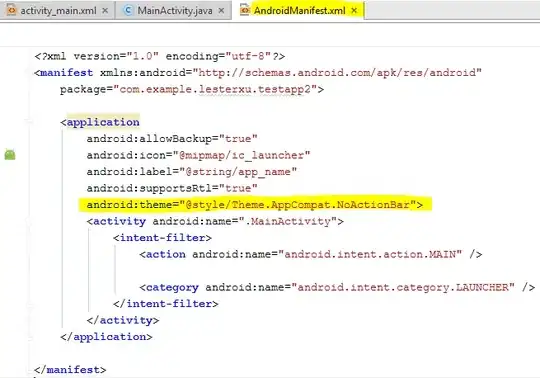This screenshot has height=378, width=540.
Task: Click the .MainActivity activity name
Action: click(287, 221)
